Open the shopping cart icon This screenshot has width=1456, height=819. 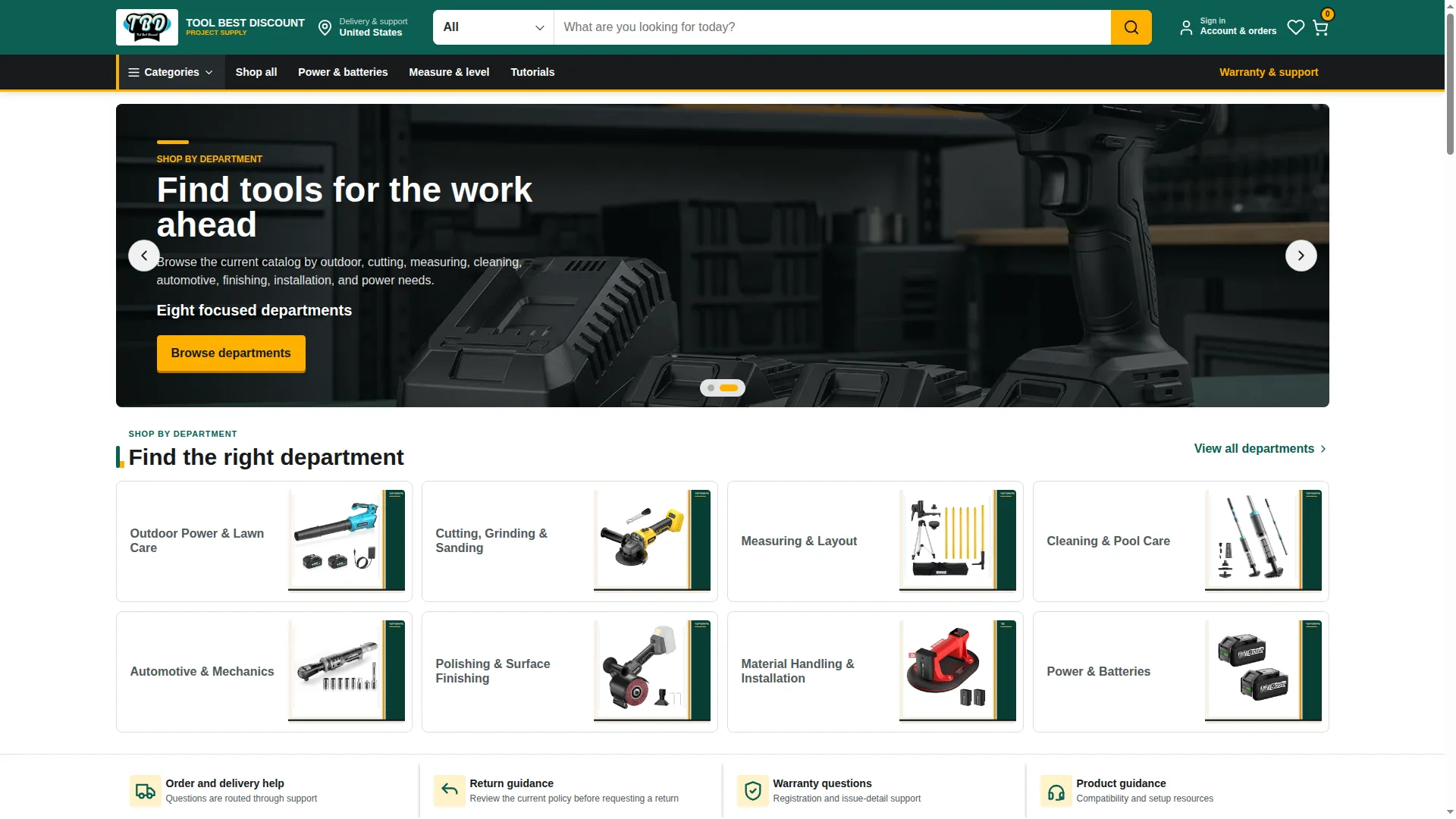(1320, 28)
